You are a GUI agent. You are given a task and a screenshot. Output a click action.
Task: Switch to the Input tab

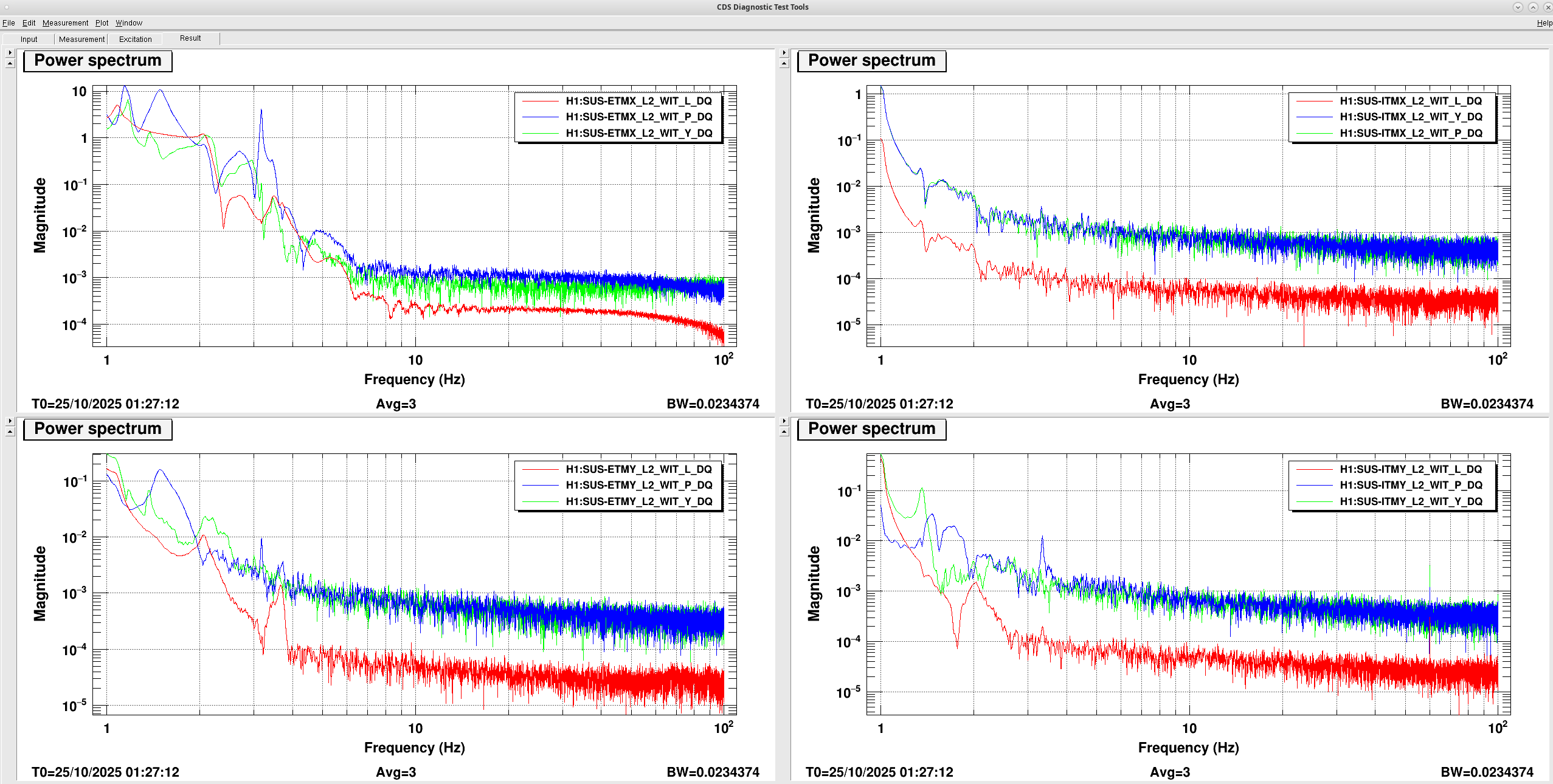[29, 39]
